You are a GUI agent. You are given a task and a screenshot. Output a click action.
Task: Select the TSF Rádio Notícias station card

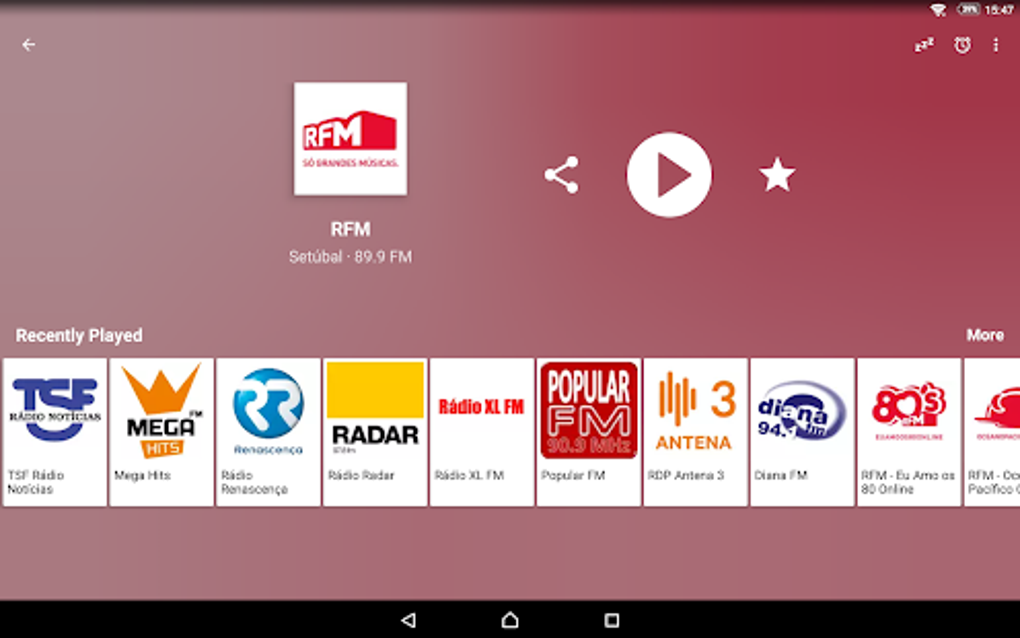55,432
